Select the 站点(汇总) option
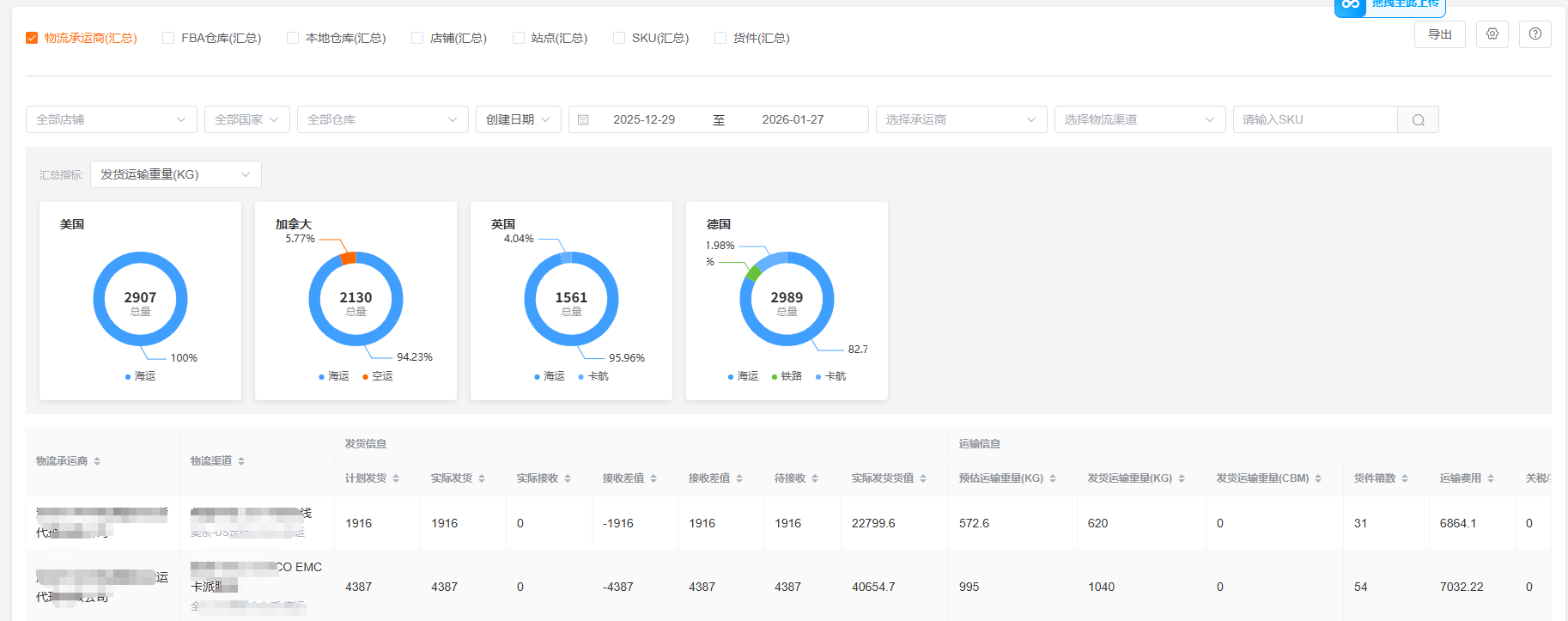This screenshot has height=621, width=1568. [519, 38]
